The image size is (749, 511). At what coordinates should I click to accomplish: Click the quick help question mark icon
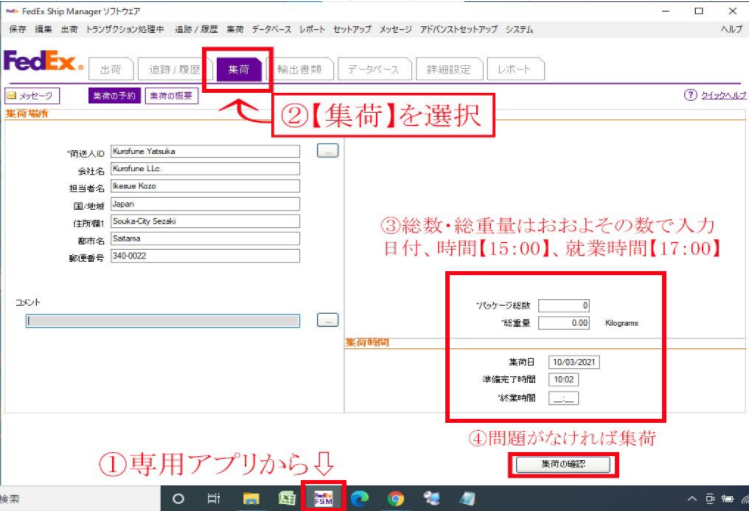tap(690, 95)
